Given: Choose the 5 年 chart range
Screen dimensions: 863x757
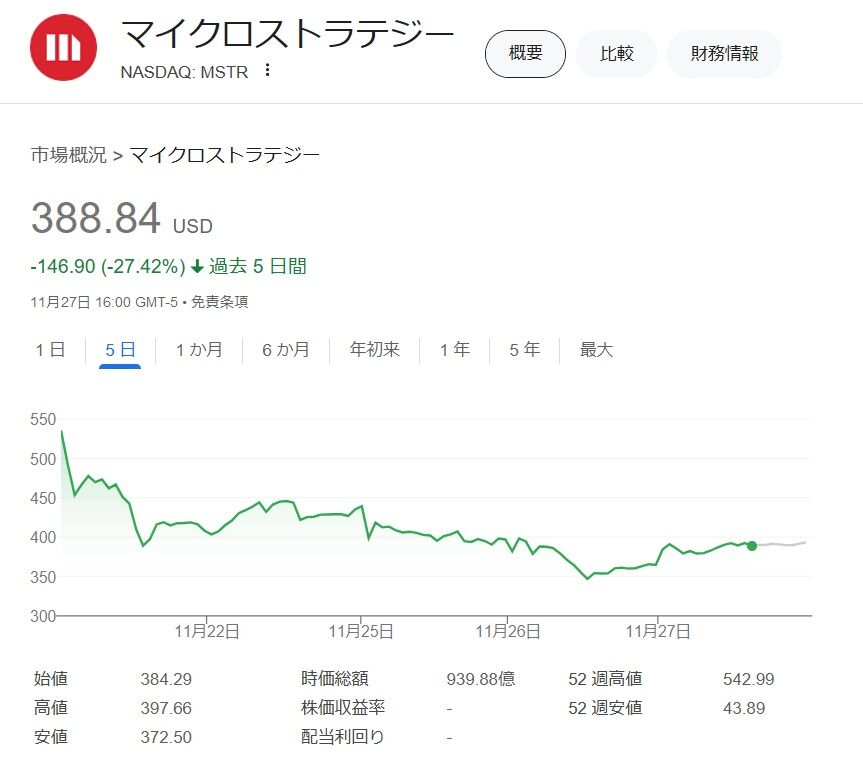Looking at the screenshot, I should tap(525, 350).
